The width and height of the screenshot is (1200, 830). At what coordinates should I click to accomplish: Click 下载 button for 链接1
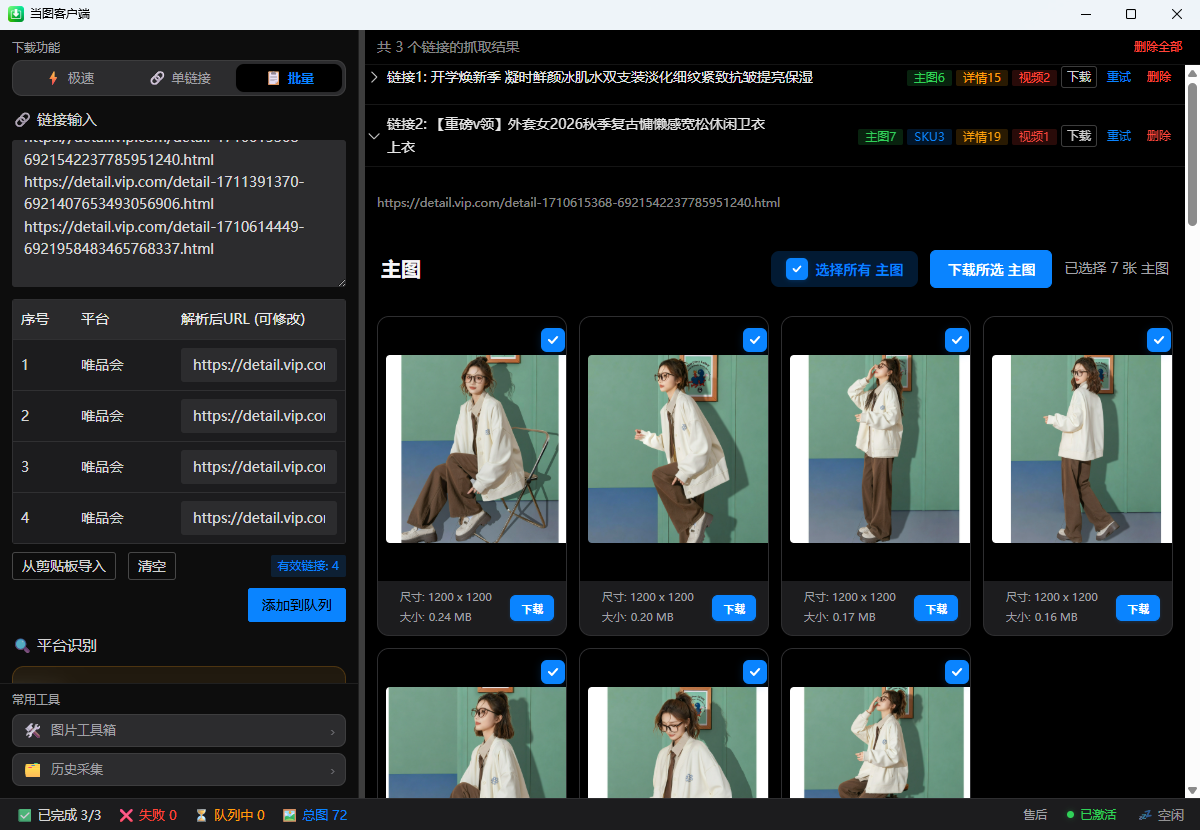tap(1078, 77)
